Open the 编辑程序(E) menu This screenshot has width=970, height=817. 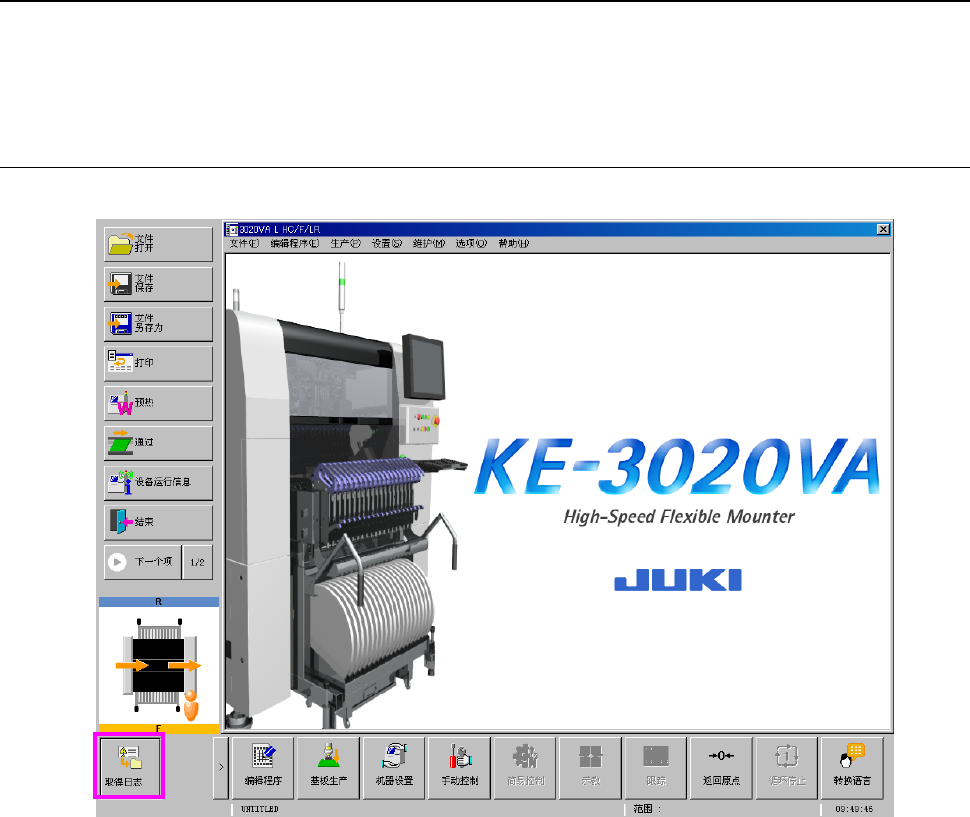point(294,244)
